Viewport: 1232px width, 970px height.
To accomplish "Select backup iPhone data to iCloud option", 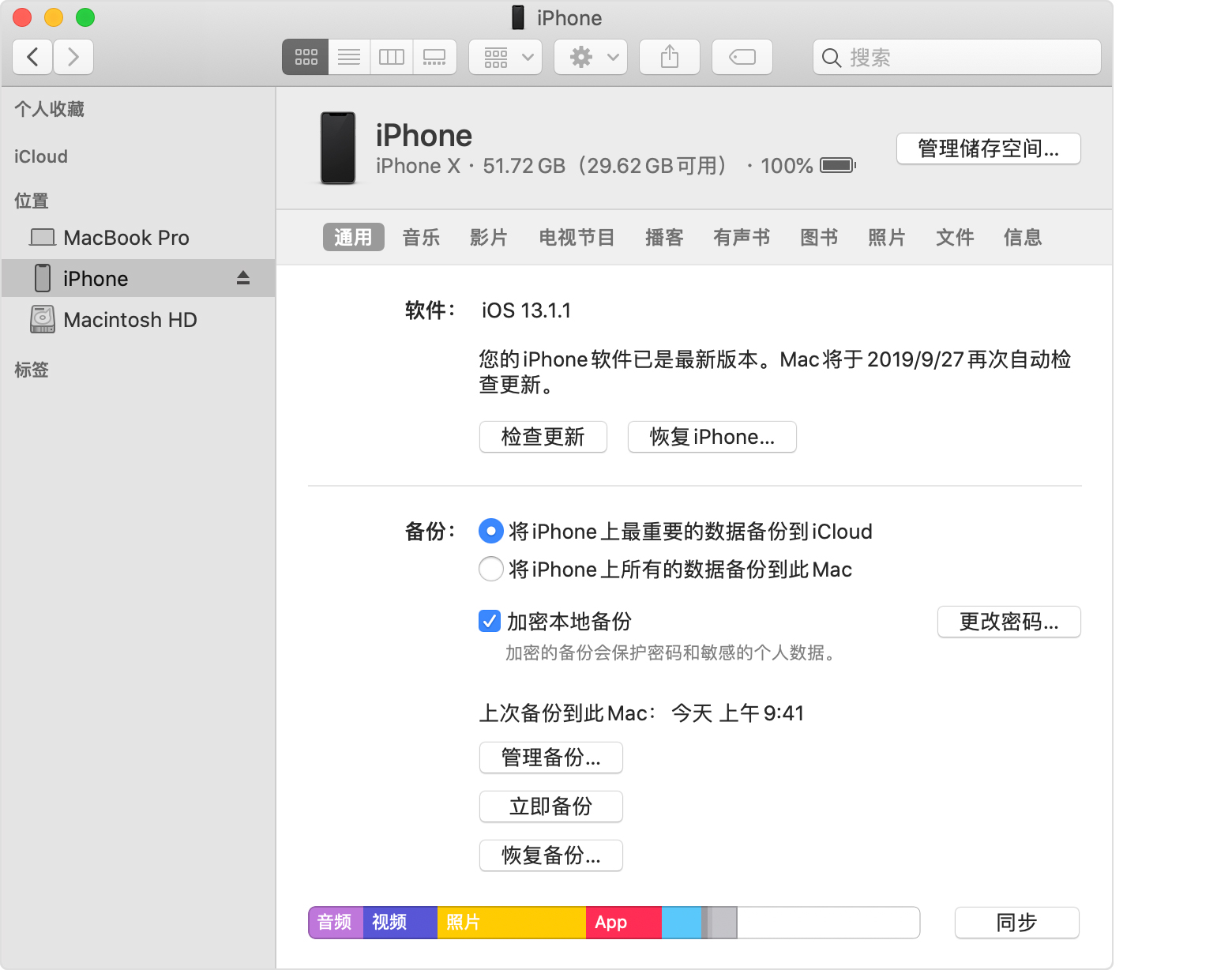I will (x=490, y=531).
